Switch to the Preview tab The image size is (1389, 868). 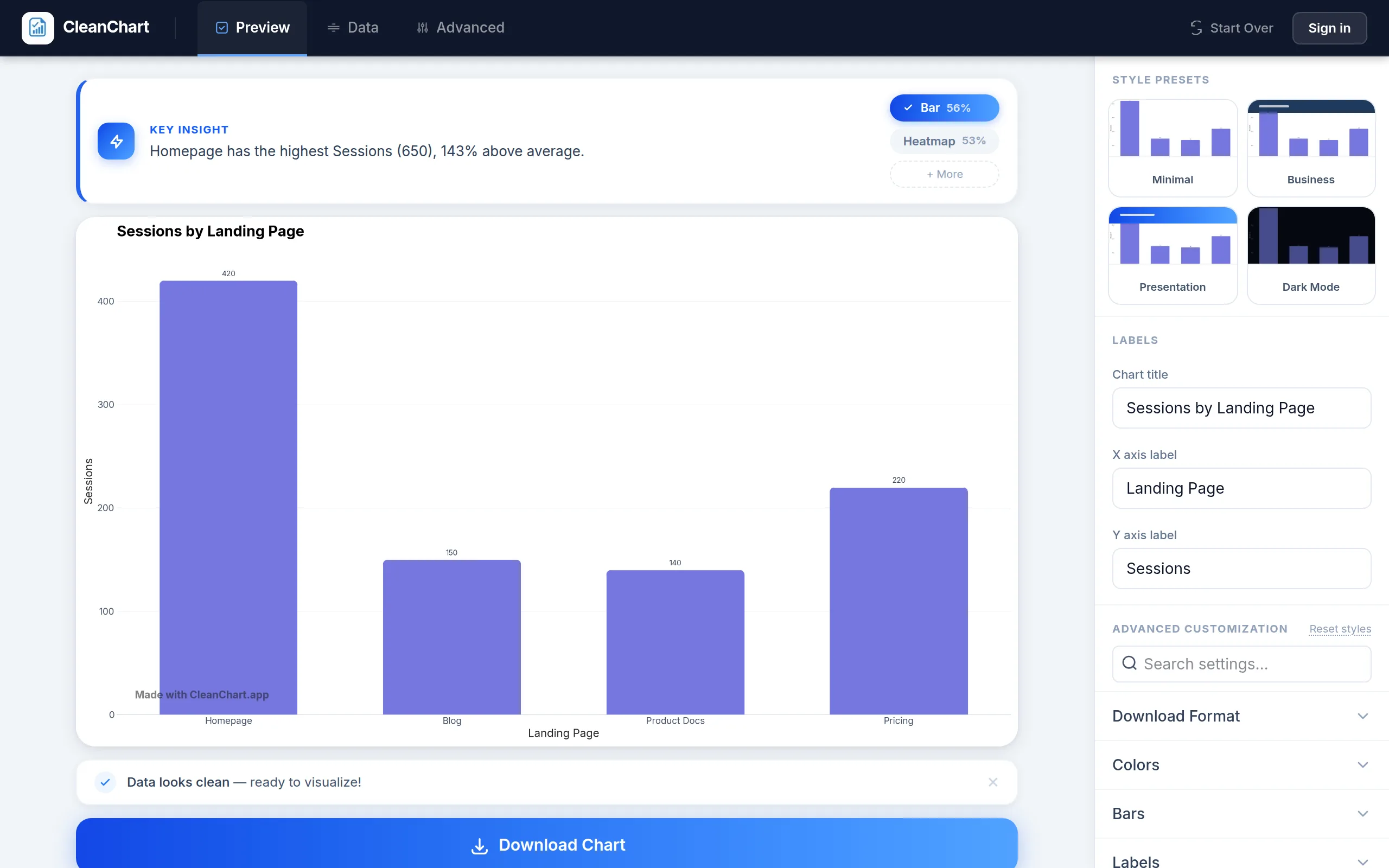(252, 28)
